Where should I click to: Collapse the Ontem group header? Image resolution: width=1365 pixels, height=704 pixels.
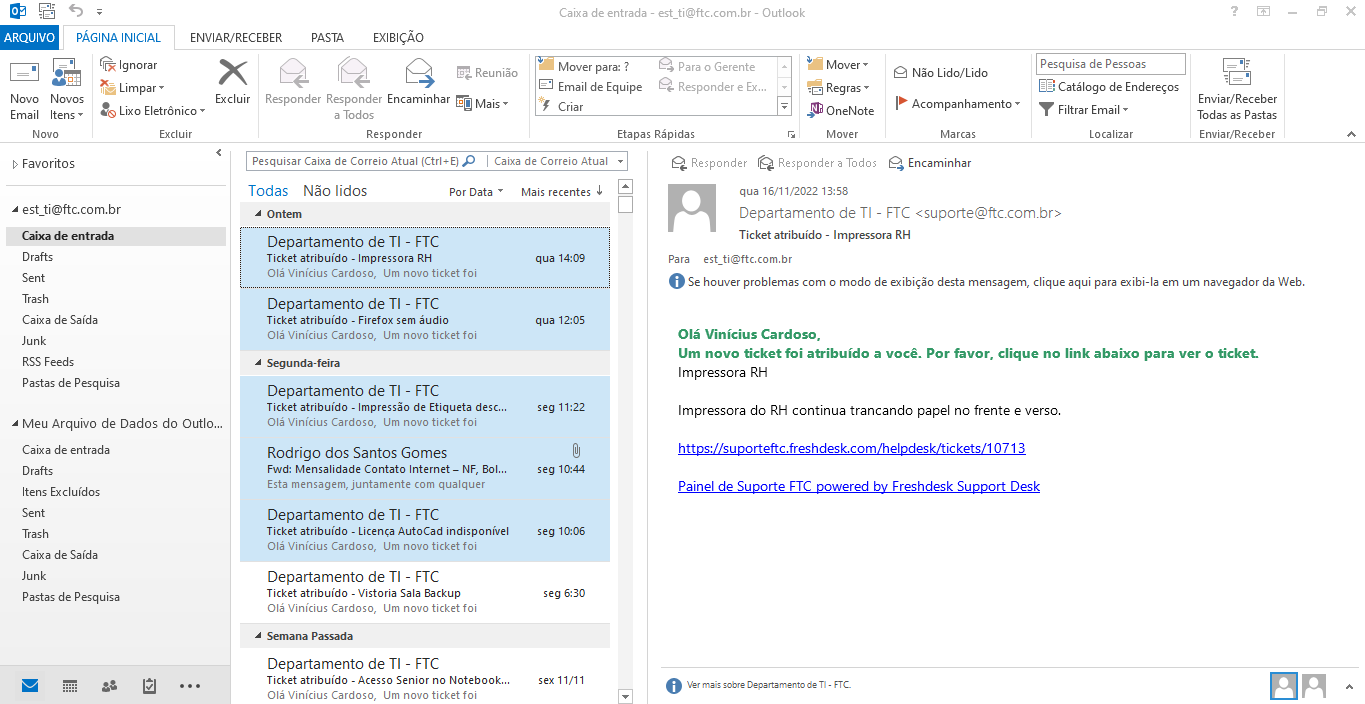tap(259, 214)
